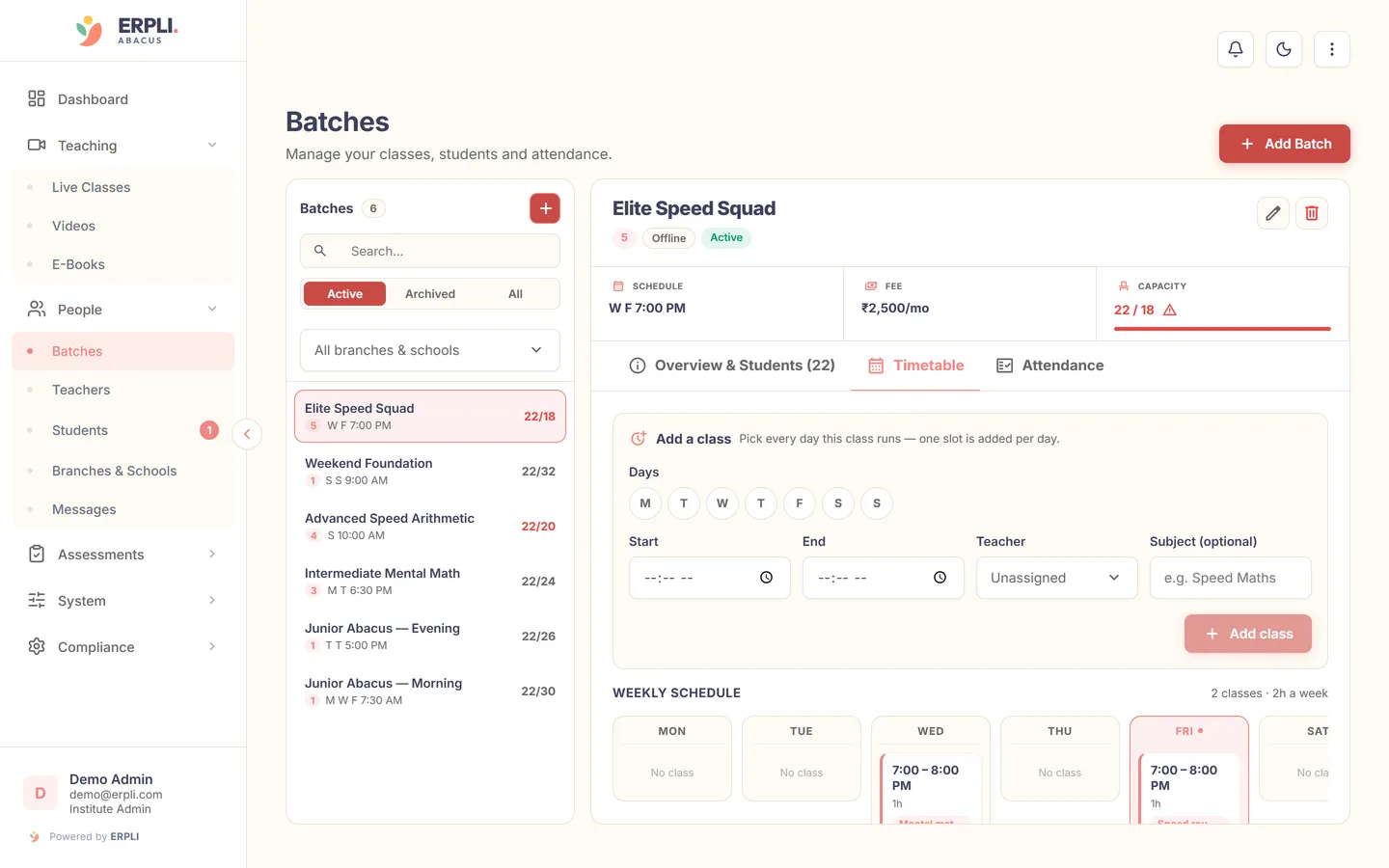
Task: Click the Dashboard grid icon in sidebar
Action: click(x=37, y=98)
